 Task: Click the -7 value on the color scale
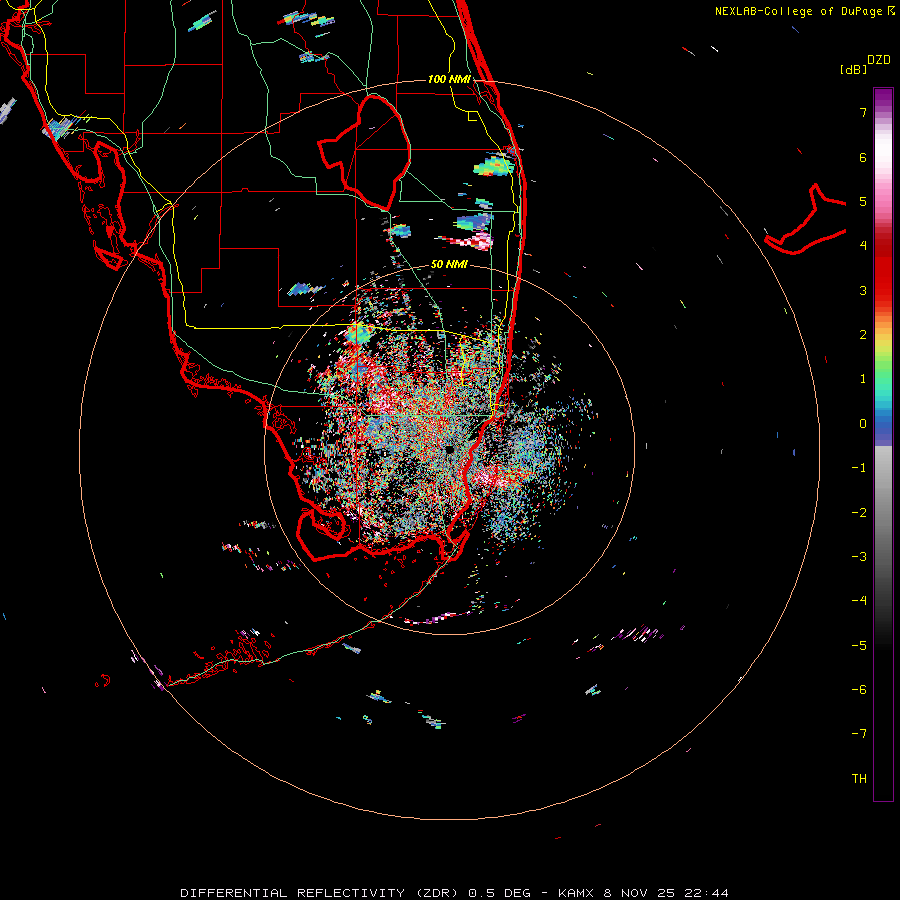pos(859,734)
